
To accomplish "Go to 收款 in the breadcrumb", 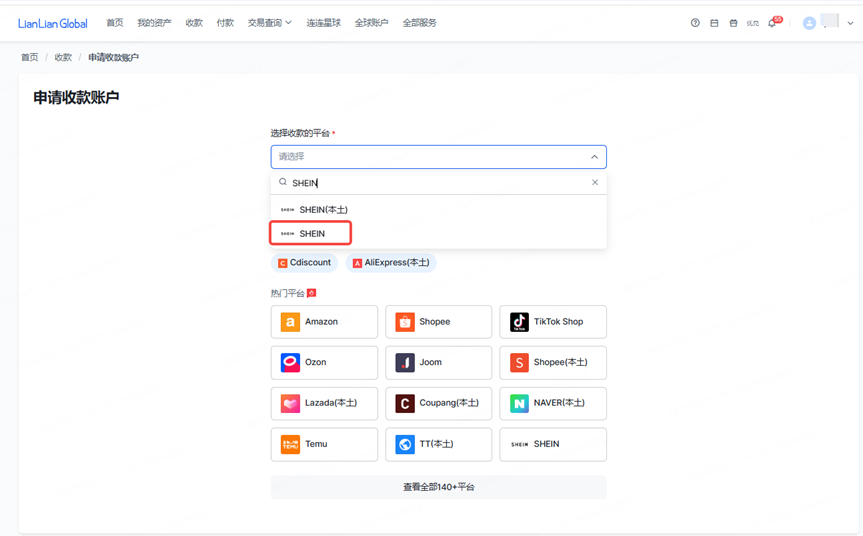I will (63, 57).
